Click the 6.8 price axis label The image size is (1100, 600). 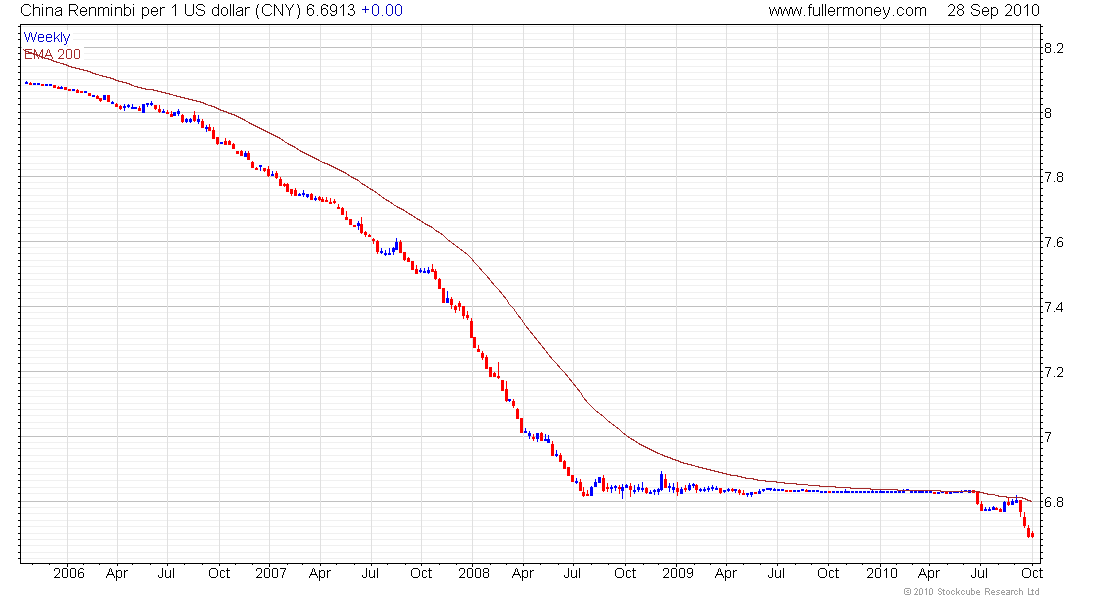[1054, 502]
